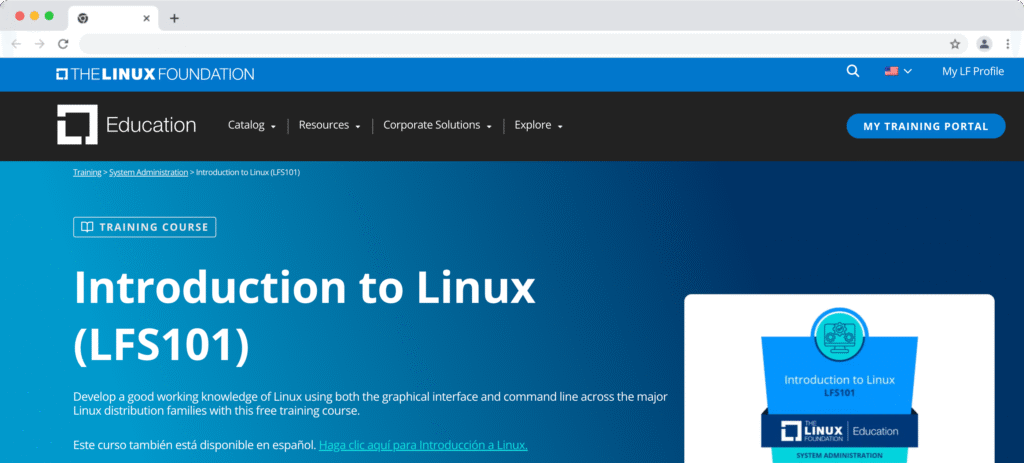Viewport: 1024px width, 463px height.
Task: Open the Spanish course link
Action: 423,445
